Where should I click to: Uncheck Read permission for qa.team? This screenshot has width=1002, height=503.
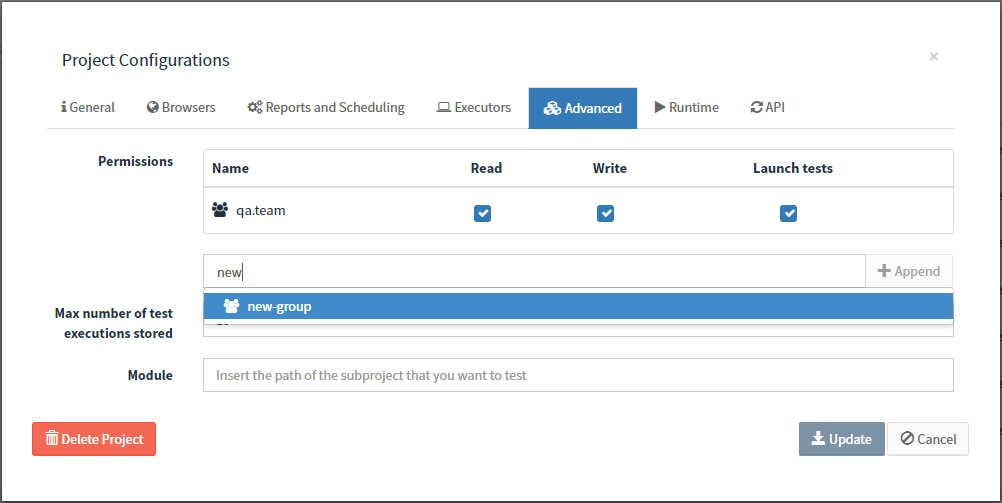click(x=482, y=213)
